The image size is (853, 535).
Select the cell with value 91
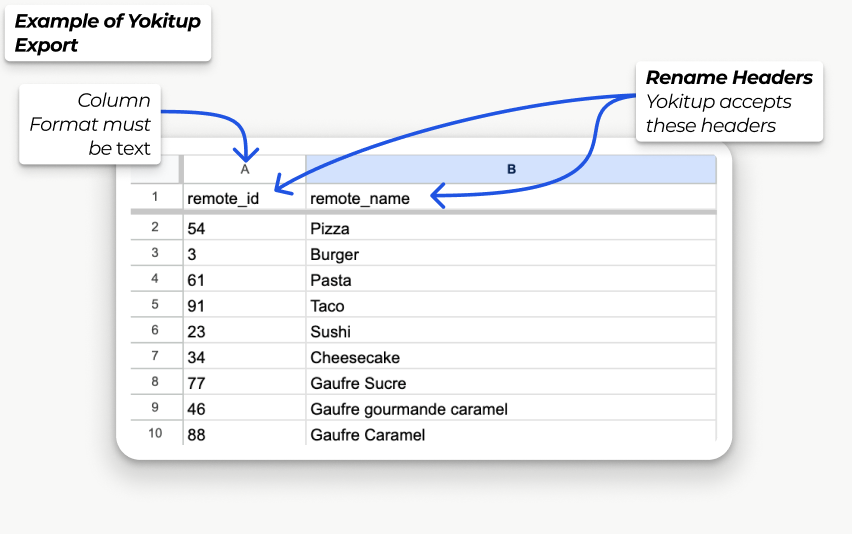[244, 306]
